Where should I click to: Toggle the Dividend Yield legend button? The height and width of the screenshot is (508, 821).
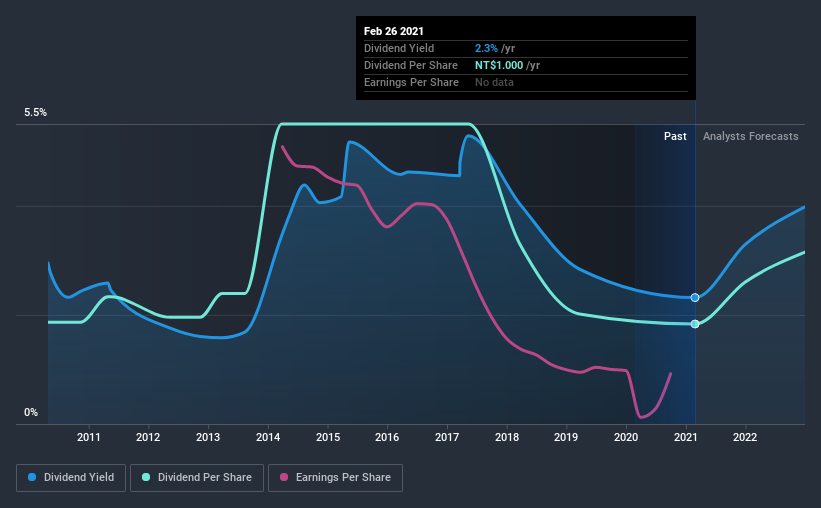tap(71, 478)
